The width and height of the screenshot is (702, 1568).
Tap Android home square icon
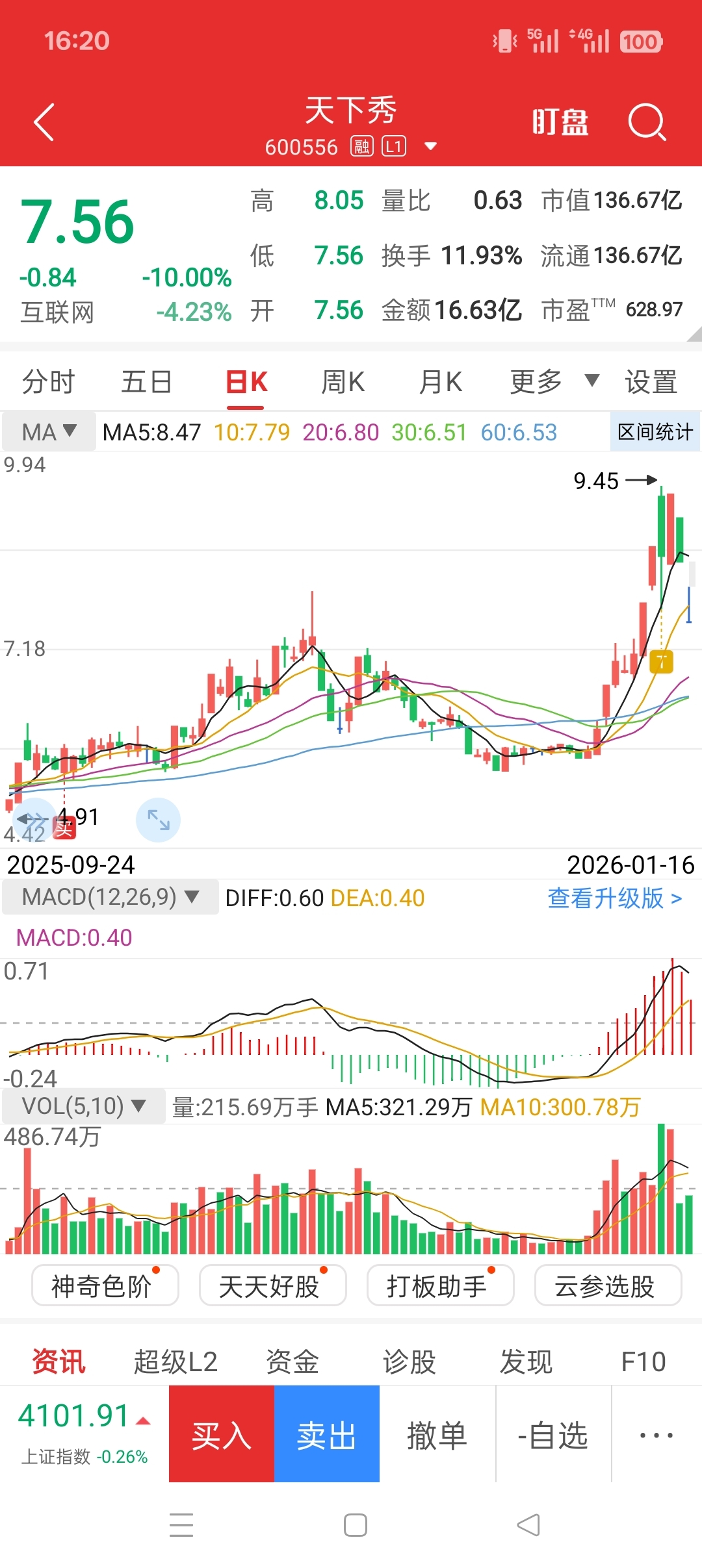pos(356,1524)
